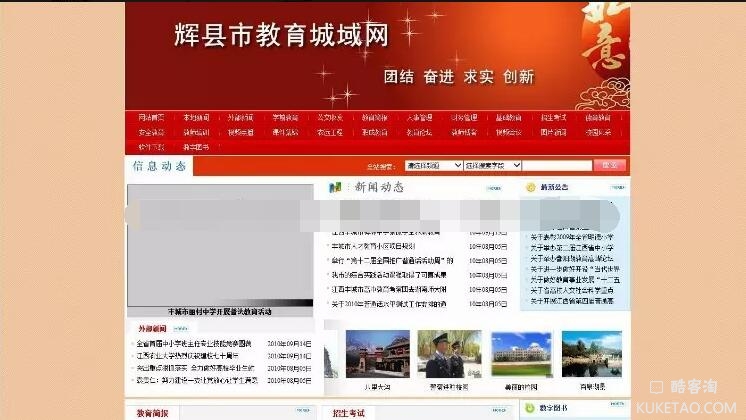This screenshot has height=420, width=746.
Task: Open thumbnail of temple building photo
Action: pos(377,353)
